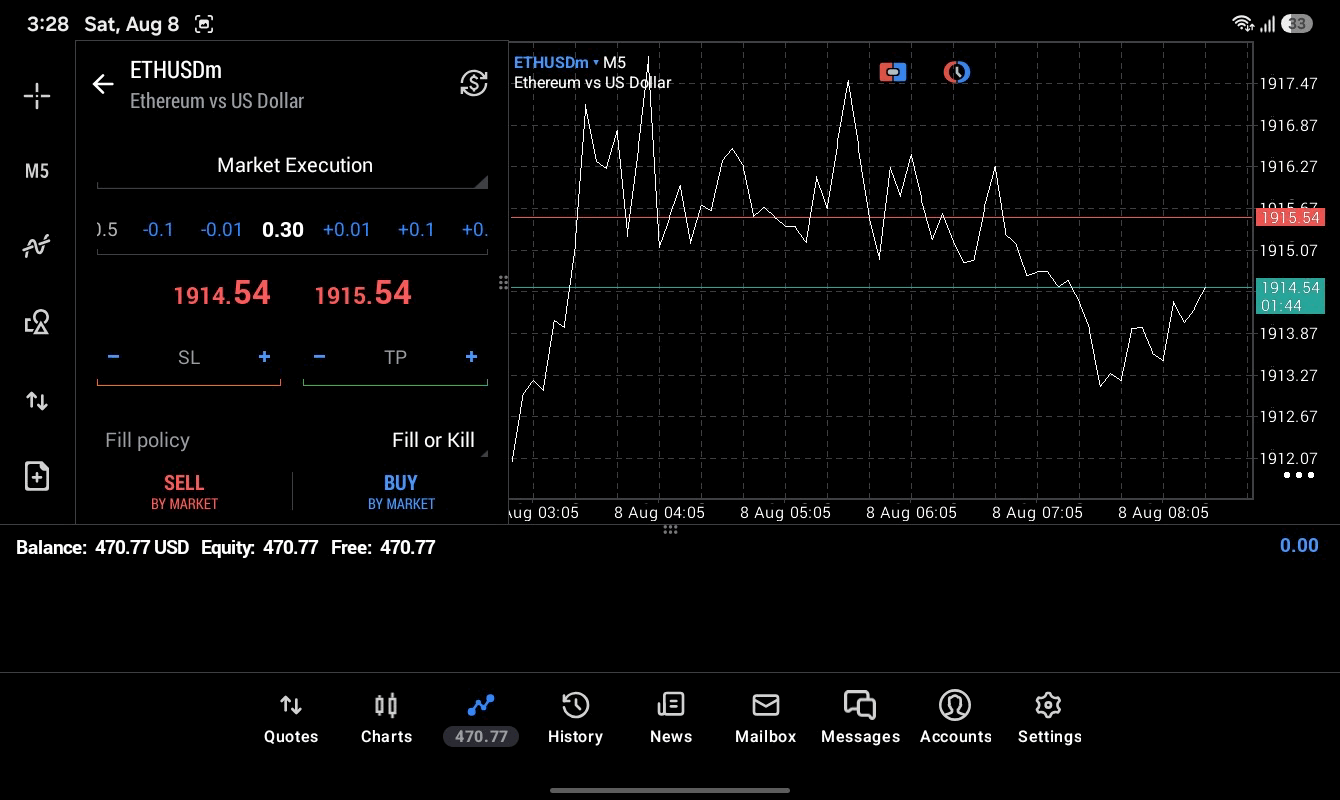Image resolution: width=1340 pixels, height=800 pixels.
Task: Open the indicators icon in left sidebar
Action: click(x=37, y=246)
